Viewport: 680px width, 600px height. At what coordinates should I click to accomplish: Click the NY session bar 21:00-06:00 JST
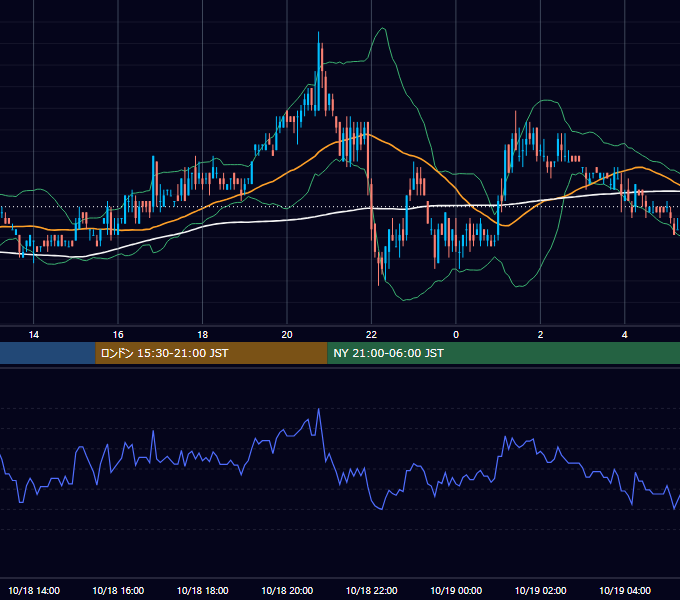[x=503, y=353]
